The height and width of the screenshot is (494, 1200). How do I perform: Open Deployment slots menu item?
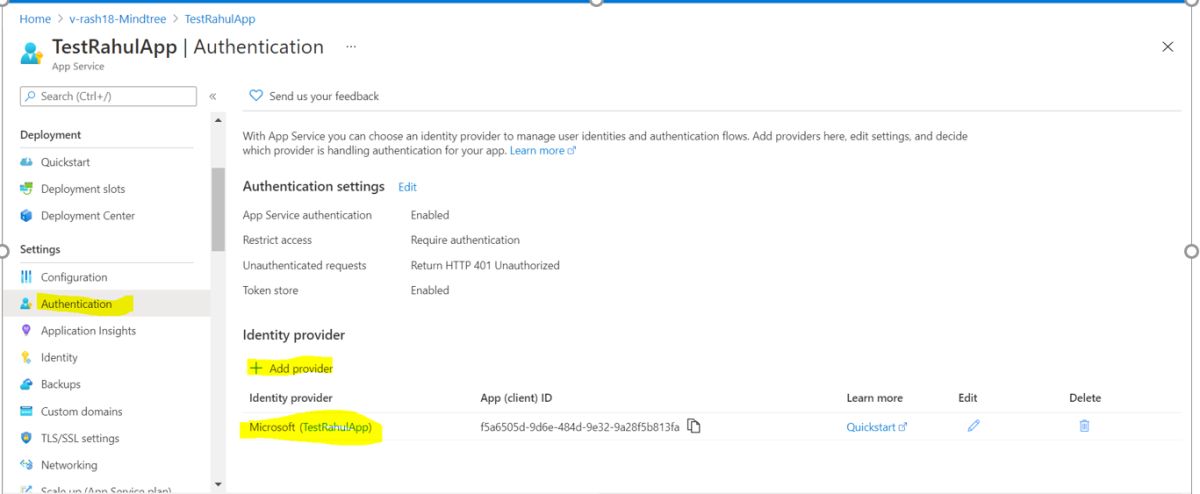[x=83, y=189]
